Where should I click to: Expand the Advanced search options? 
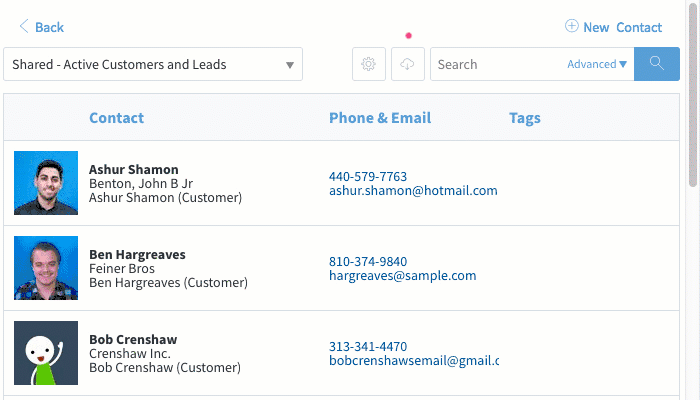pos(597,64)
